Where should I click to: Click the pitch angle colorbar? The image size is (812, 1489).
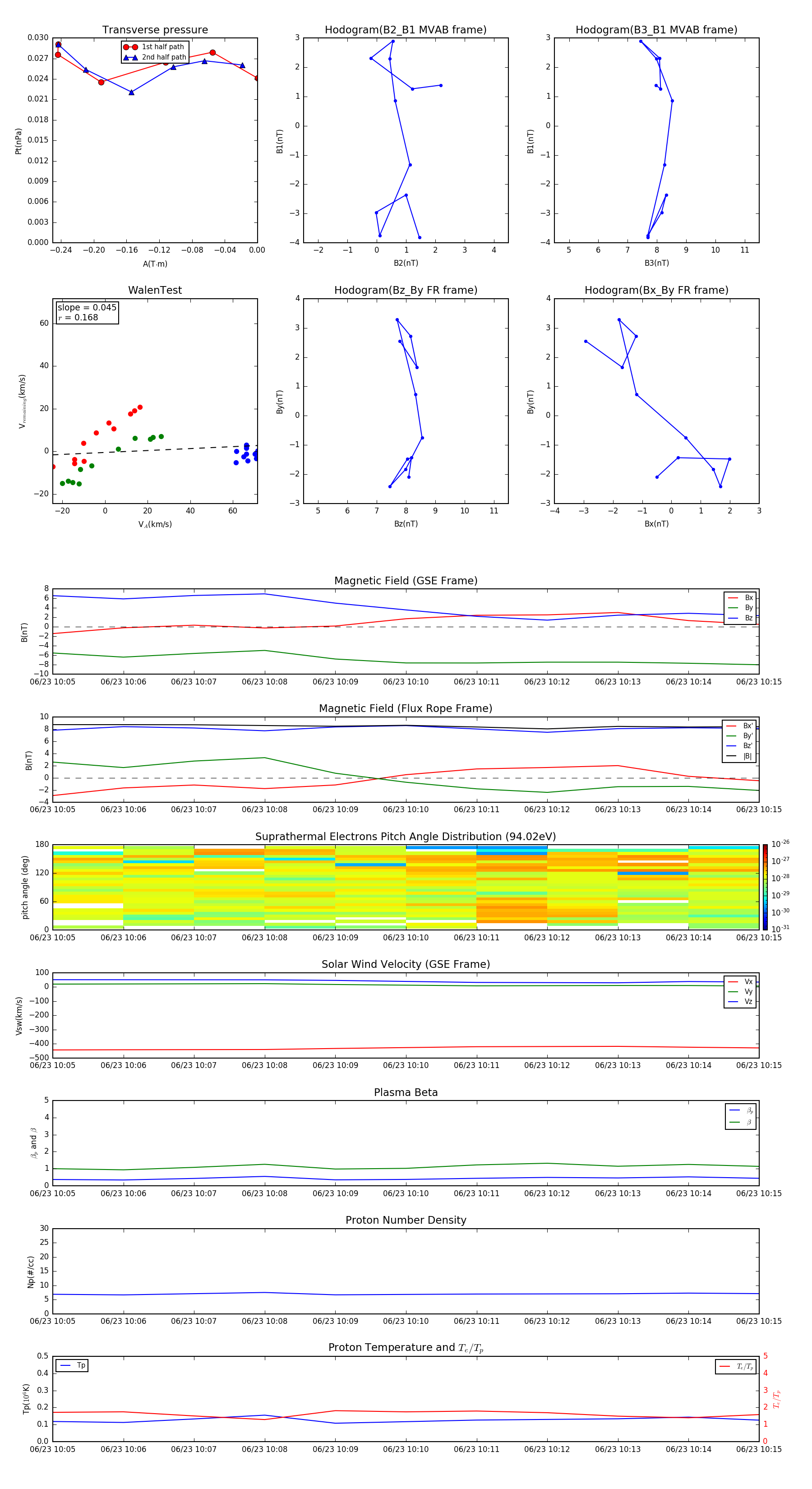765,887
